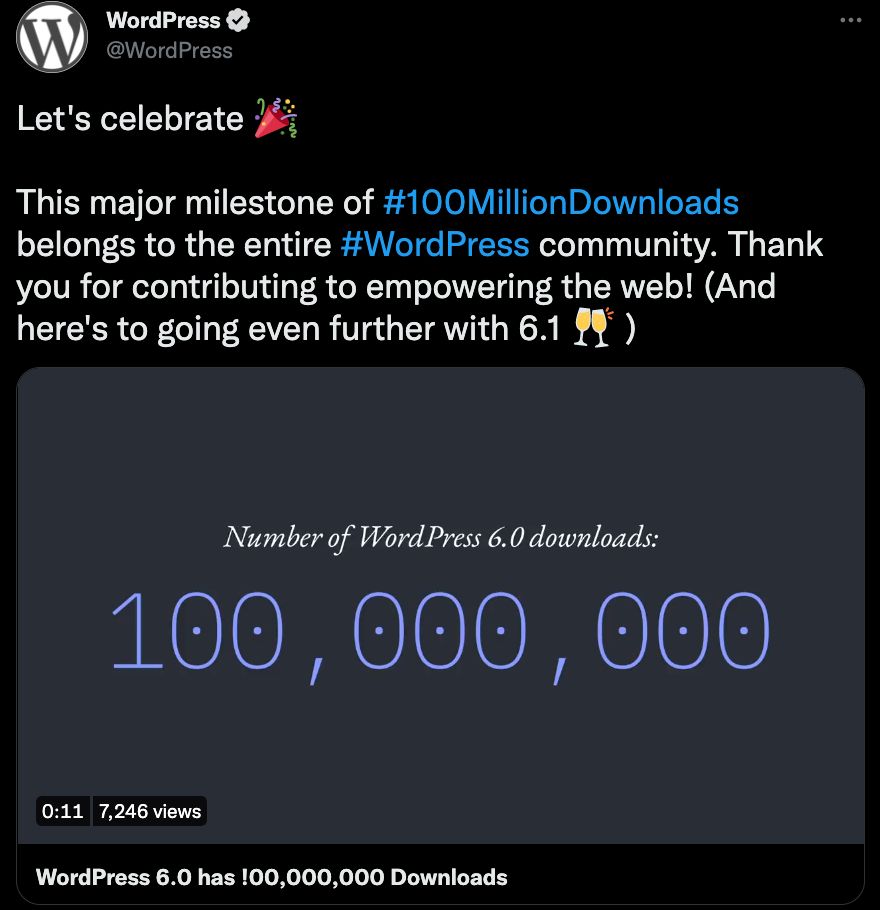The height and width of the screenshot is (910, 880).
Task: Click the WordPress display name
Action: (x=164, y=20)
